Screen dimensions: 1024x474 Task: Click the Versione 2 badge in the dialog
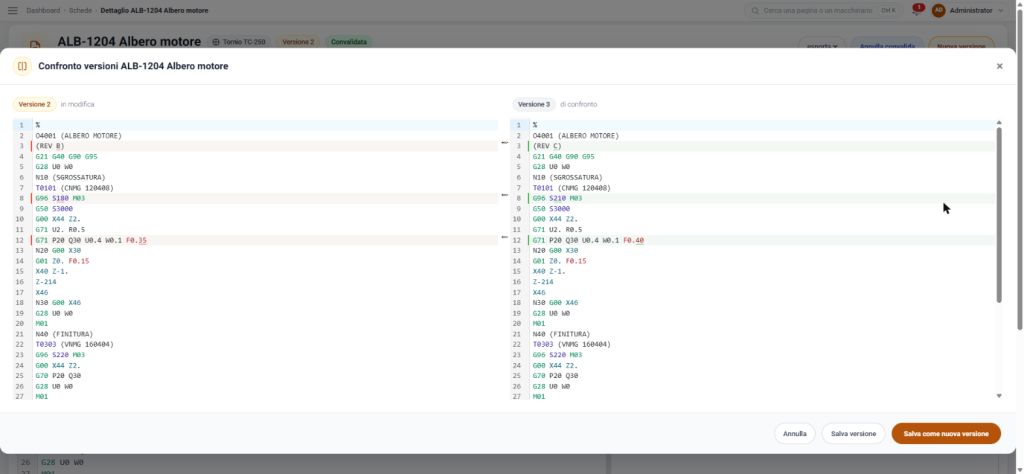(x=34, y=104)
